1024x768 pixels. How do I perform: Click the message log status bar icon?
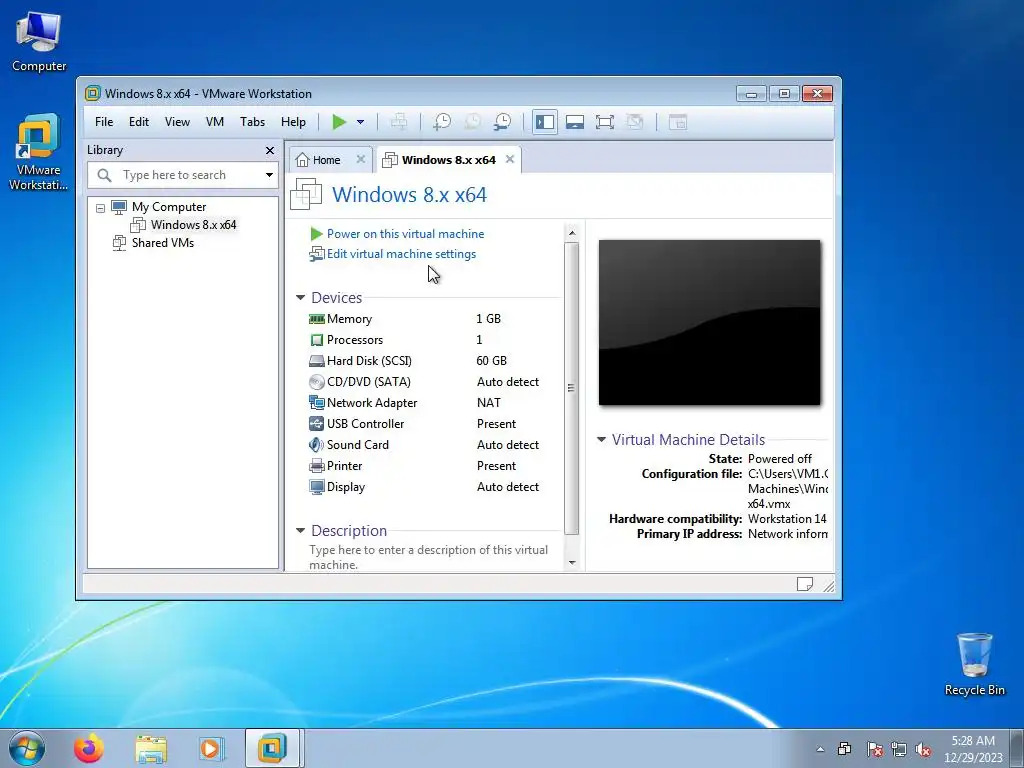(x=805, y=584)
